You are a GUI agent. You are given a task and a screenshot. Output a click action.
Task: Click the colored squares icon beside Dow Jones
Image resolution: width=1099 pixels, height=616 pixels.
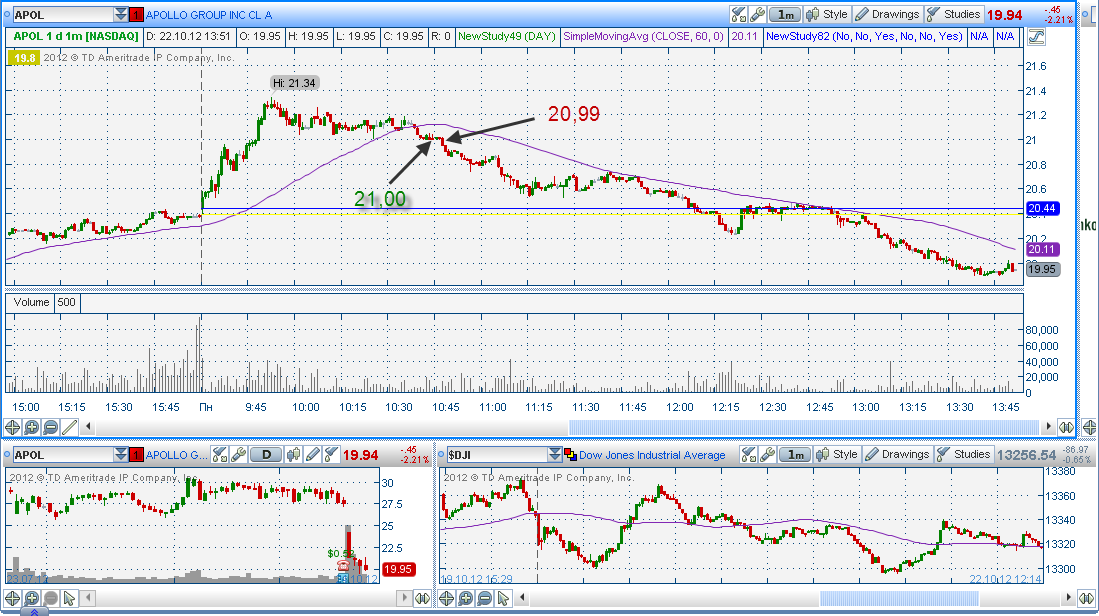(x=571, y=455)
